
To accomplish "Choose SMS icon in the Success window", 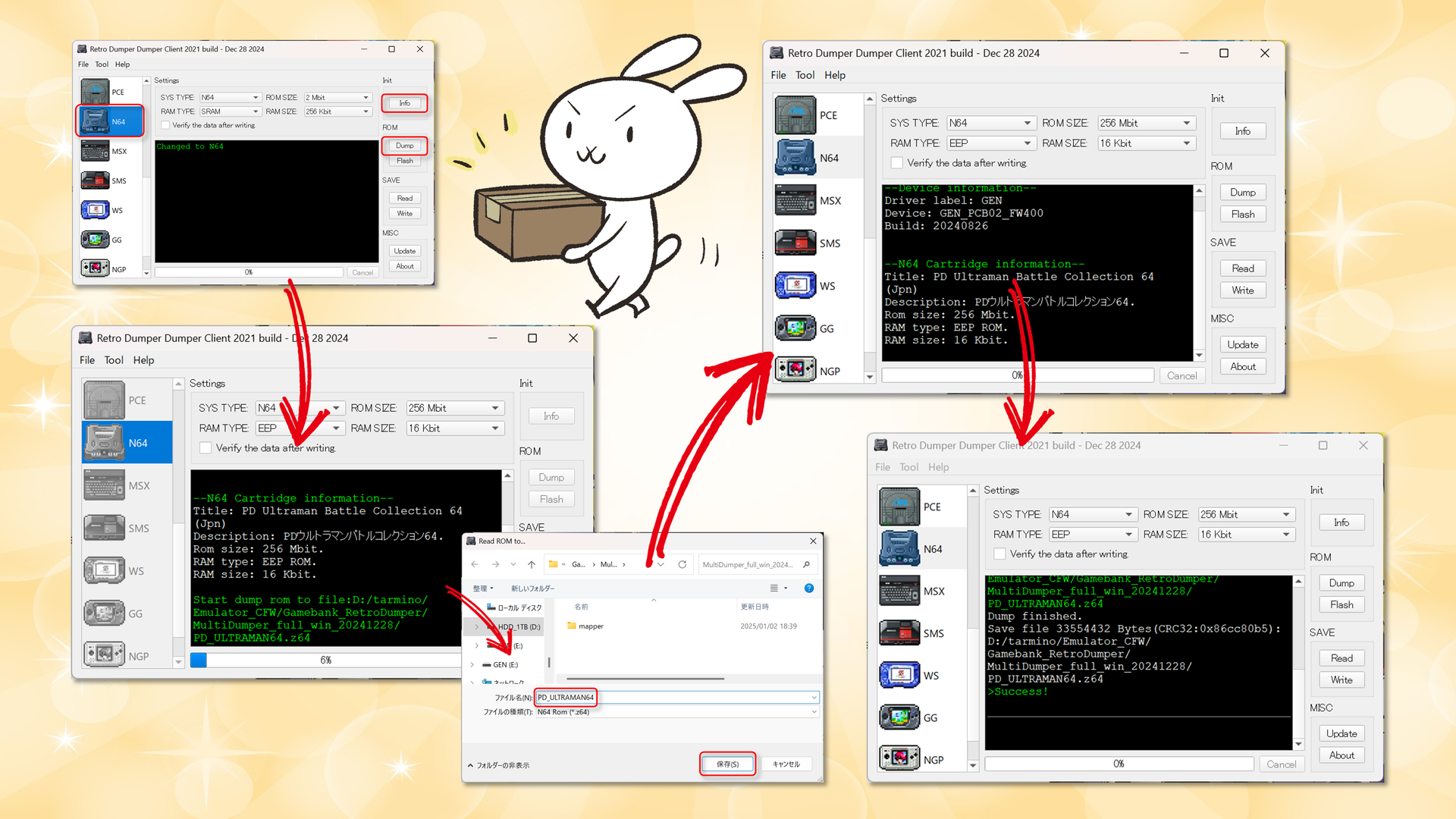I will 899,633.
